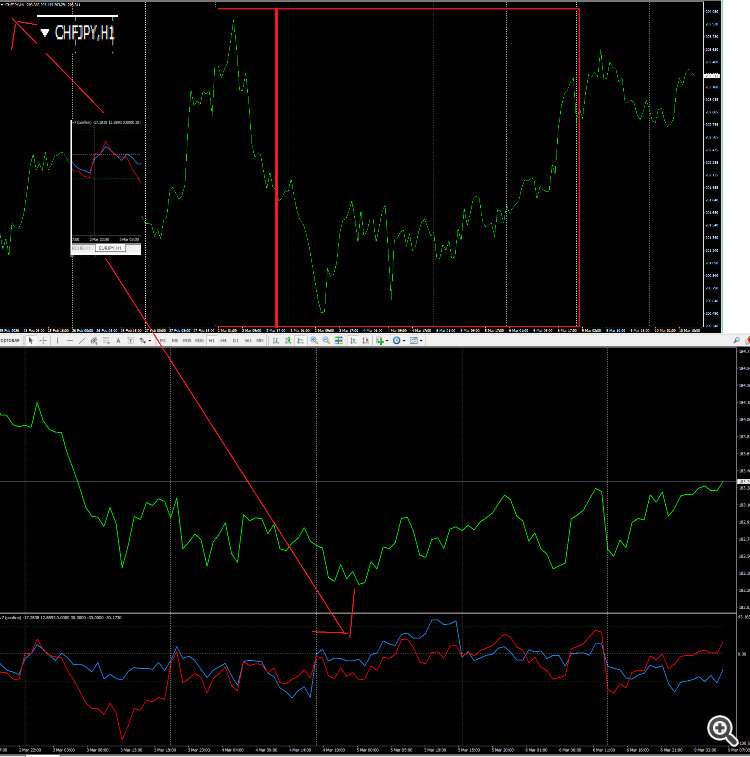750x757 pixels.
Task: Switch chart to M5 timeframe
Action: coord(175,340)
